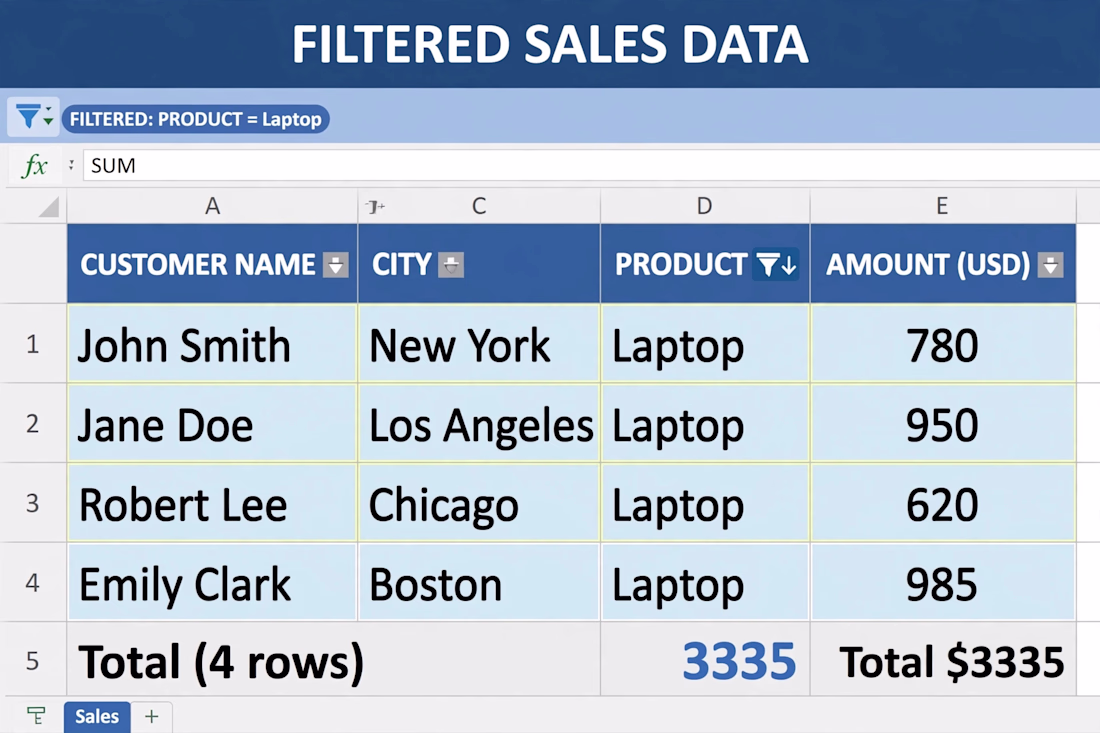Click the select-all corner triangle
The image size is (1100, 733).
(x=48, y=207)
